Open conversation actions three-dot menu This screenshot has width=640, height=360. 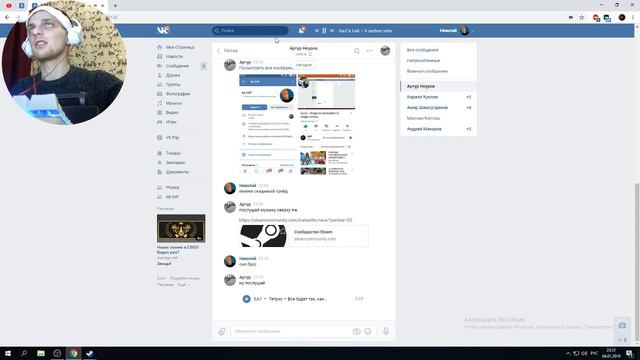coord(369,51)
